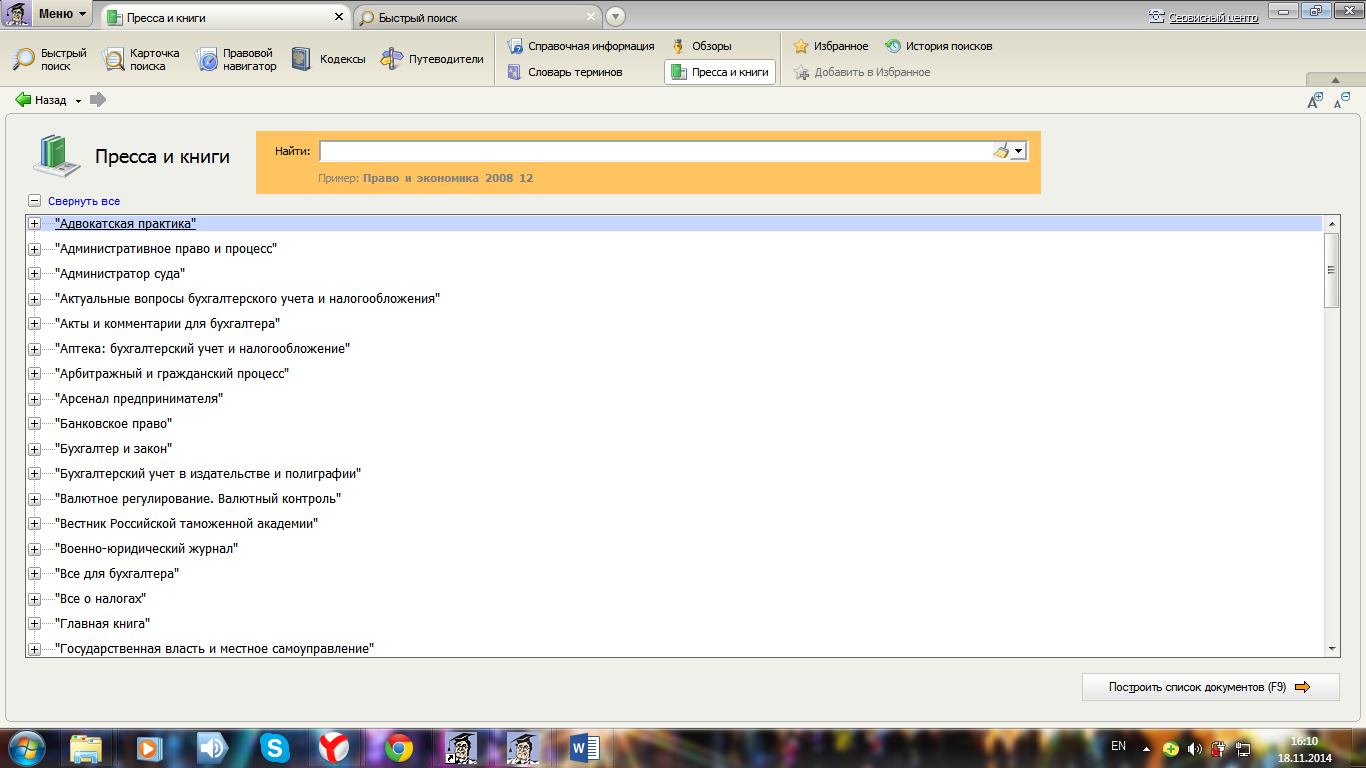This screenshot has height=768, width=1366.
Task: Open Обзоры section
Action: [x=701, y=46]
